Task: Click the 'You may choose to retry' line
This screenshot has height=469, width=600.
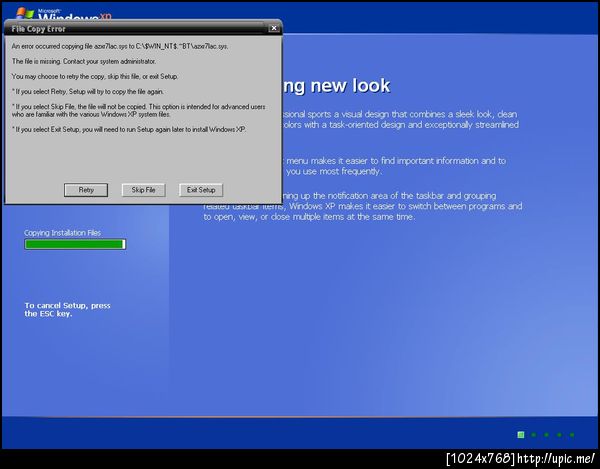Action: (95, 77)
